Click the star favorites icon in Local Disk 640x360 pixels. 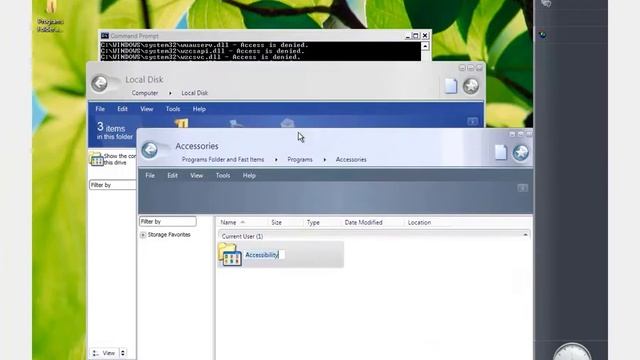[x=471, y=86]
